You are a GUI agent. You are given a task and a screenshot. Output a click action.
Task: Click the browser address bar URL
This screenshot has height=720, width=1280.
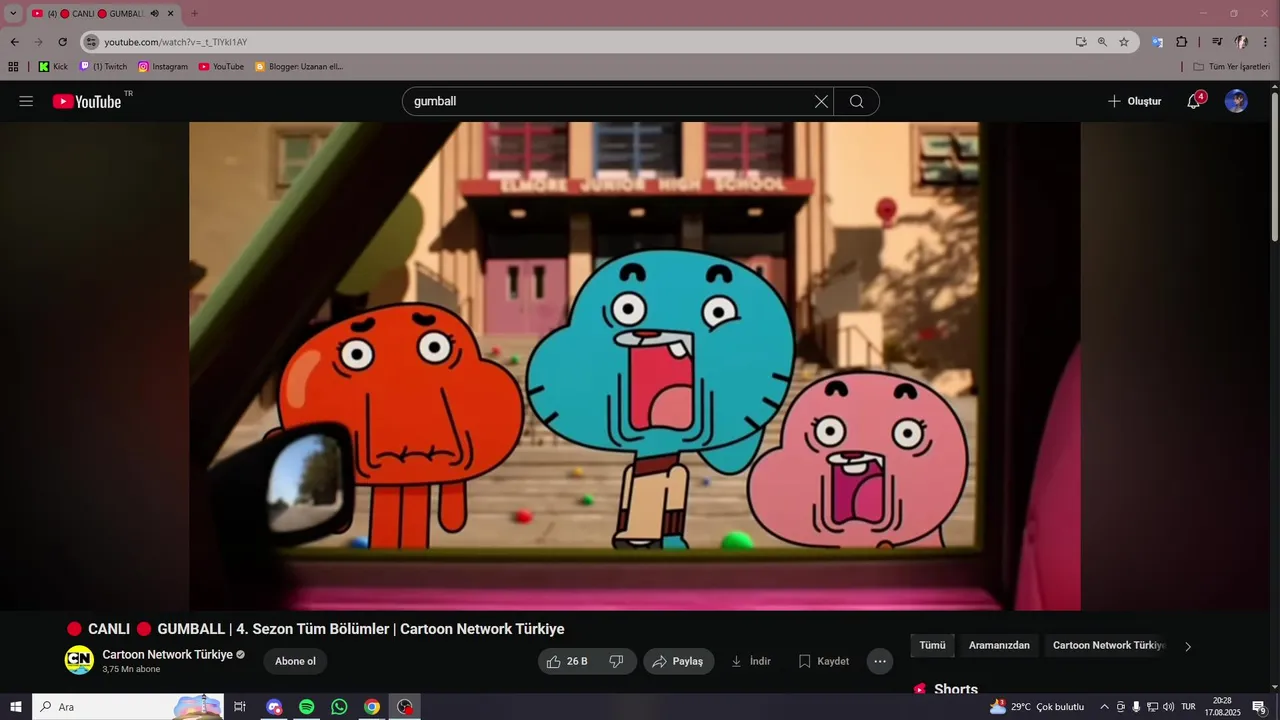click(176, 42)
